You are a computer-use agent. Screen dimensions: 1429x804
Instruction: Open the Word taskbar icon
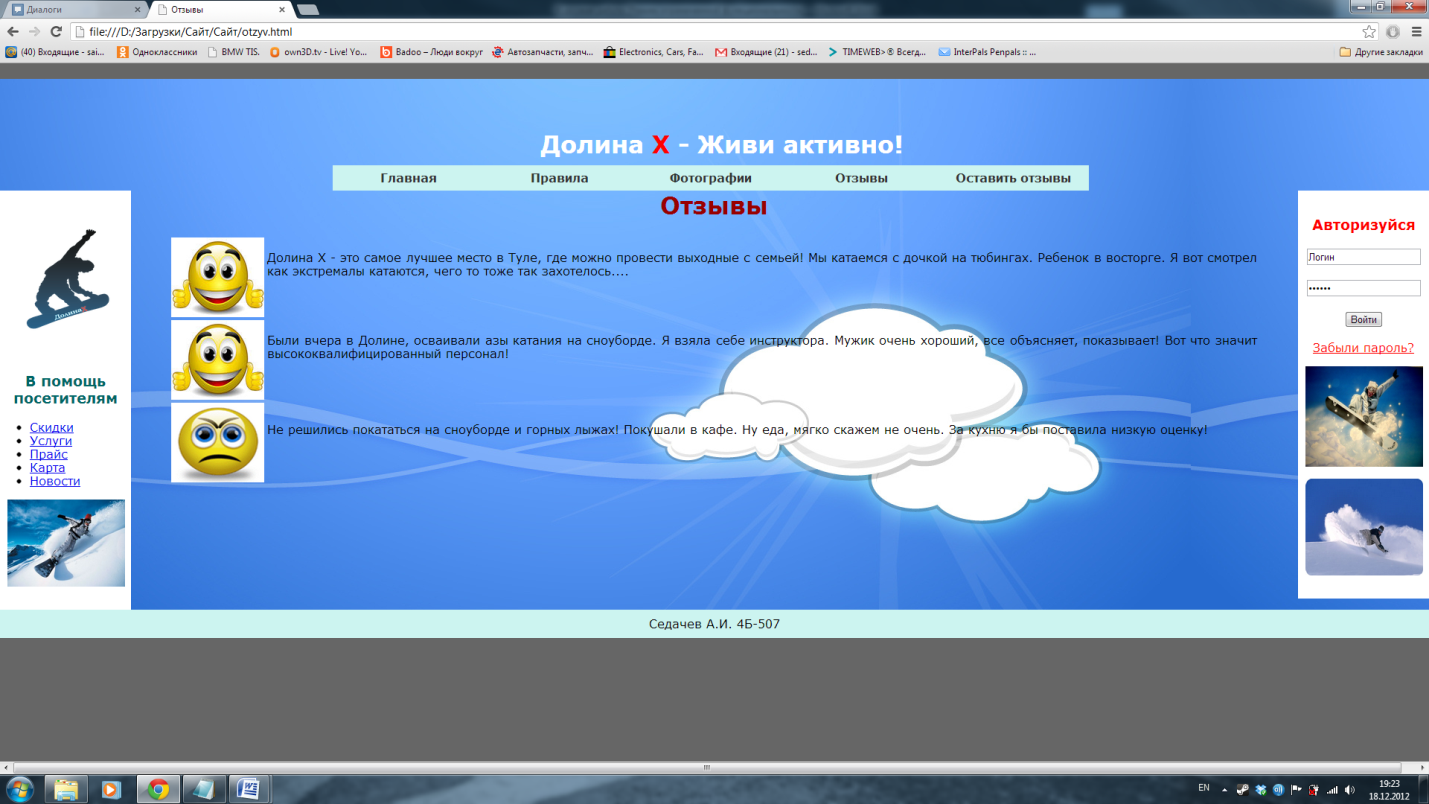tap(248, 789)
